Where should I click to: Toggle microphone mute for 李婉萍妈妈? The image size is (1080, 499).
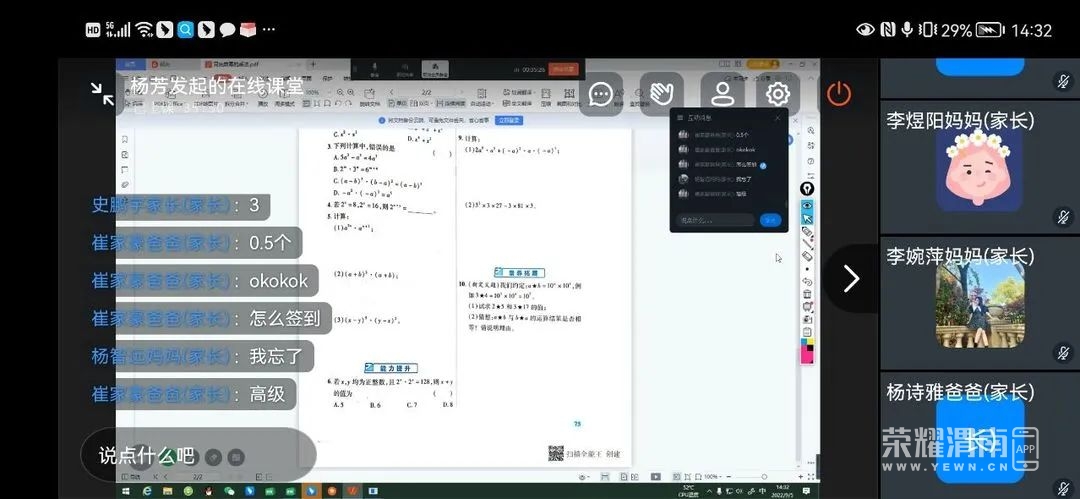pyautogui.click(x=1063, y=352)
